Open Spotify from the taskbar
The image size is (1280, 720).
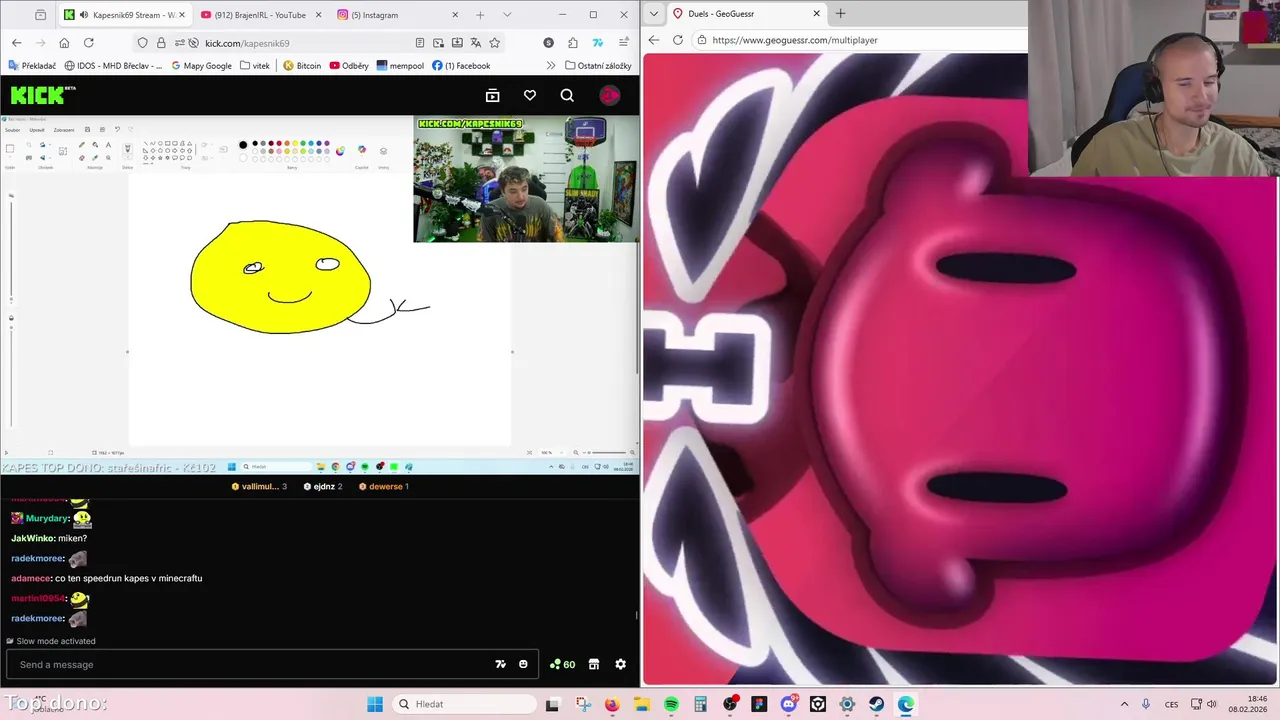tap(671, 704)
